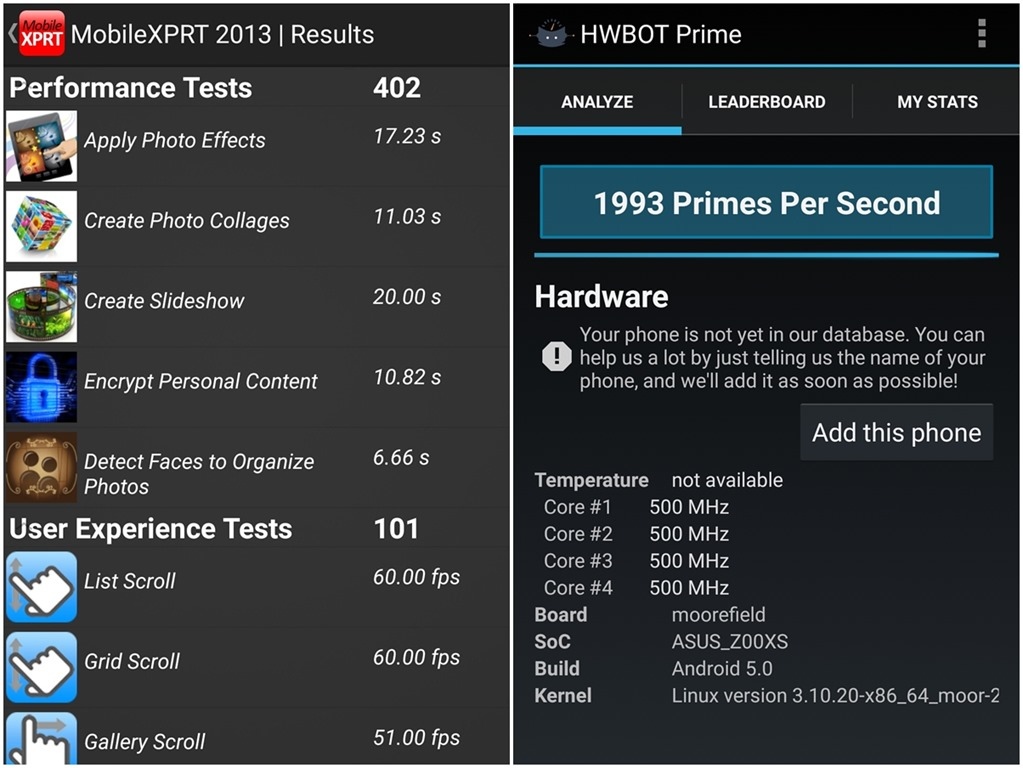Switch to the LEADERBOARD tab
1023x768 pixels.
[x=767, y=102]
